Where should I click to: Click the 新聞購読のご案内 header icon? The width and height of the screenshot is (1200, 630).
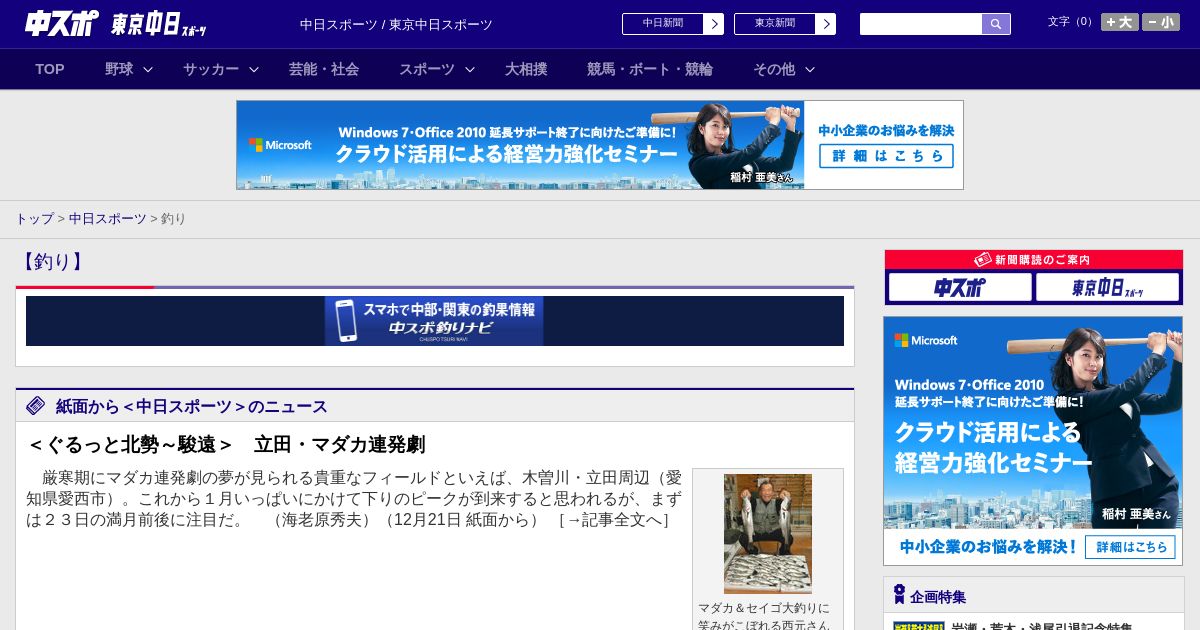pos(982,259)
